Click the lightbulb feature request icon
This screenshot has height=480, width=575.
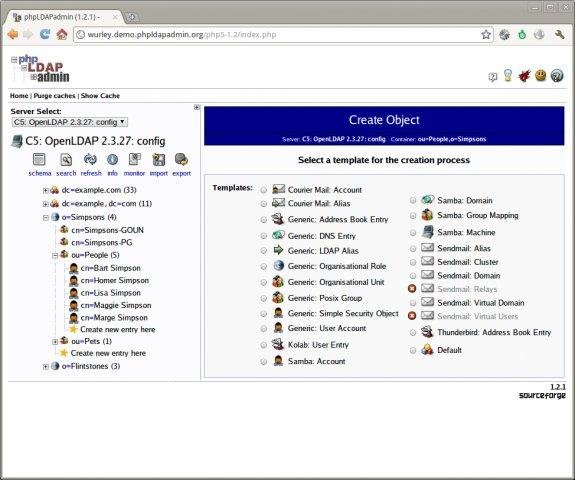(508, 76)
